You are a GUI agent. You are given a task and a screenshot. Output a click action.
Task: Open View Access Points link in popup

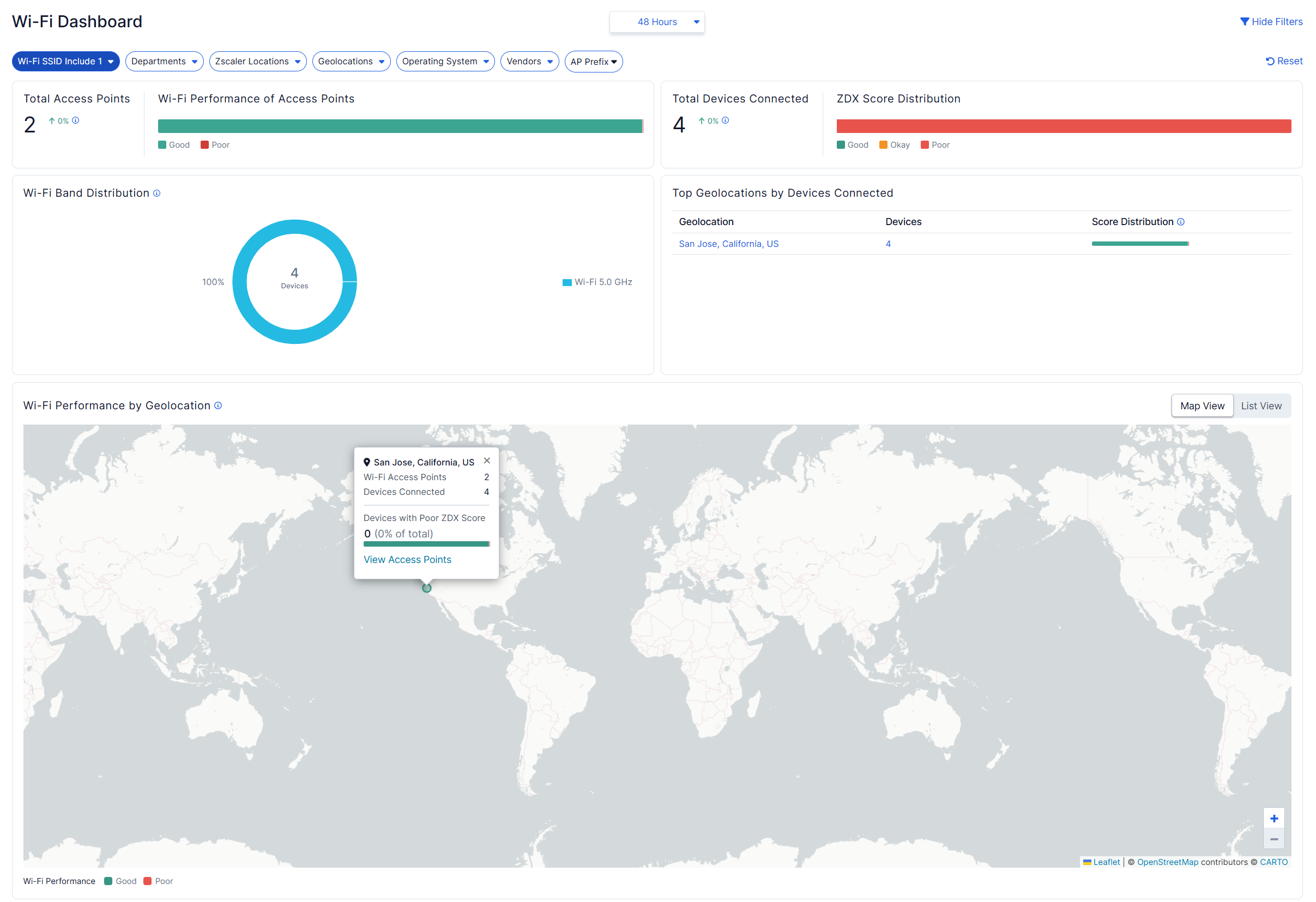[x=407, y=559]
